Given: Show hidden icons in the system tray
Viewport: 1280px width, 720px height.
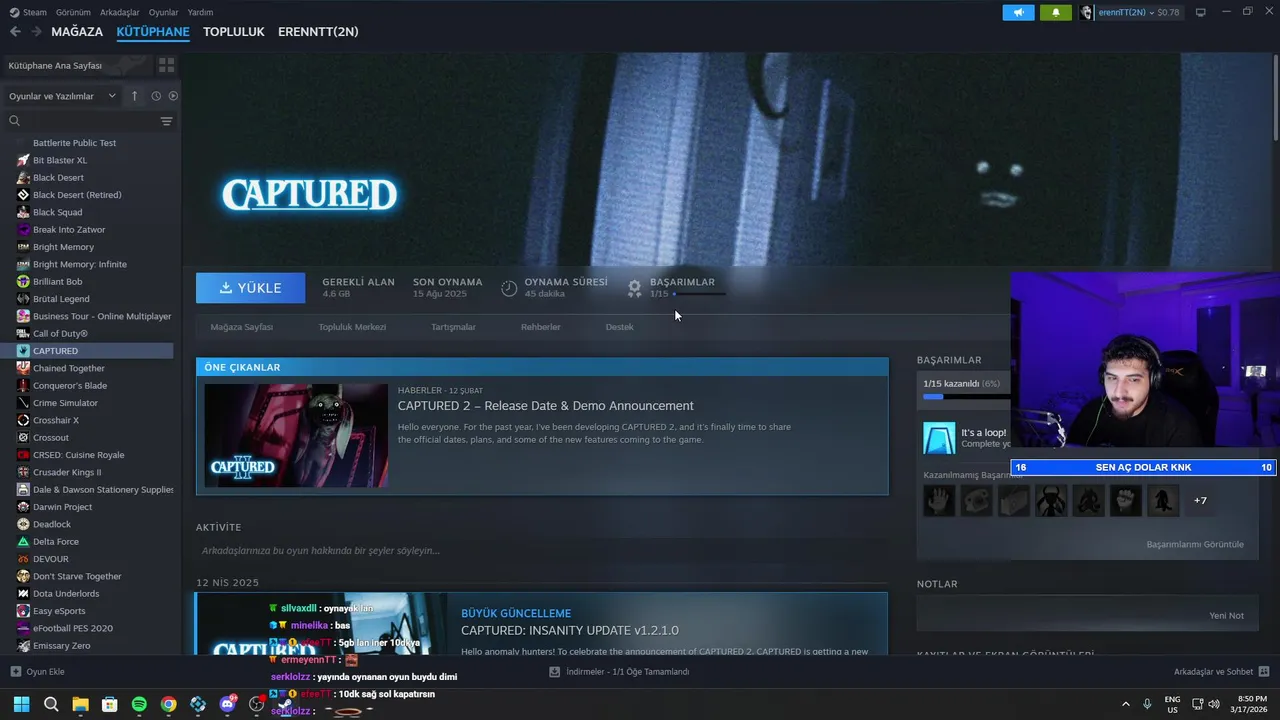Looking at the screenshot, I should [x=1125, y=704].
